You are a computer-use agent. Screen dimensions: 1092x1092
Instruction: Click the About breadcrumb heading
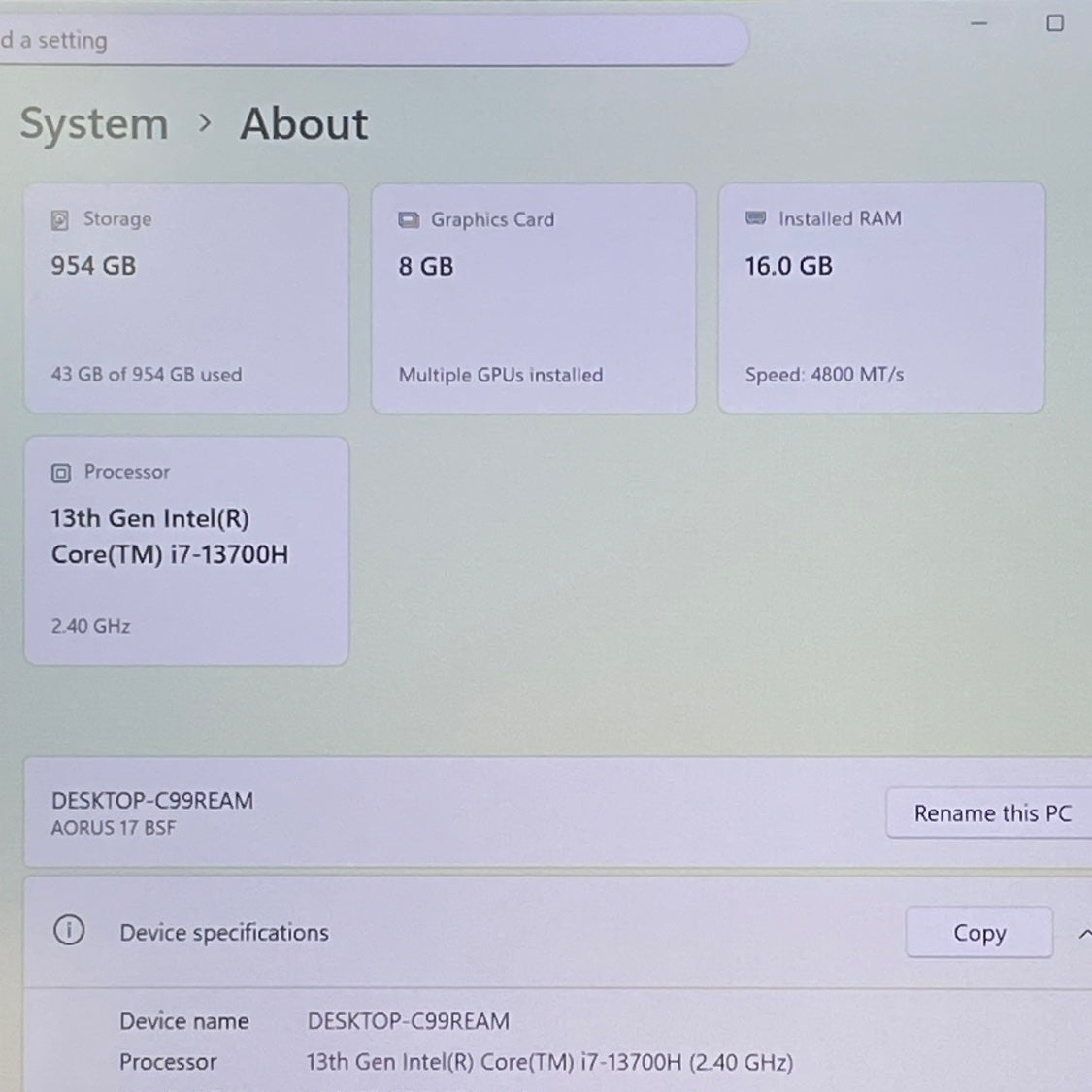tap(303, 123)
